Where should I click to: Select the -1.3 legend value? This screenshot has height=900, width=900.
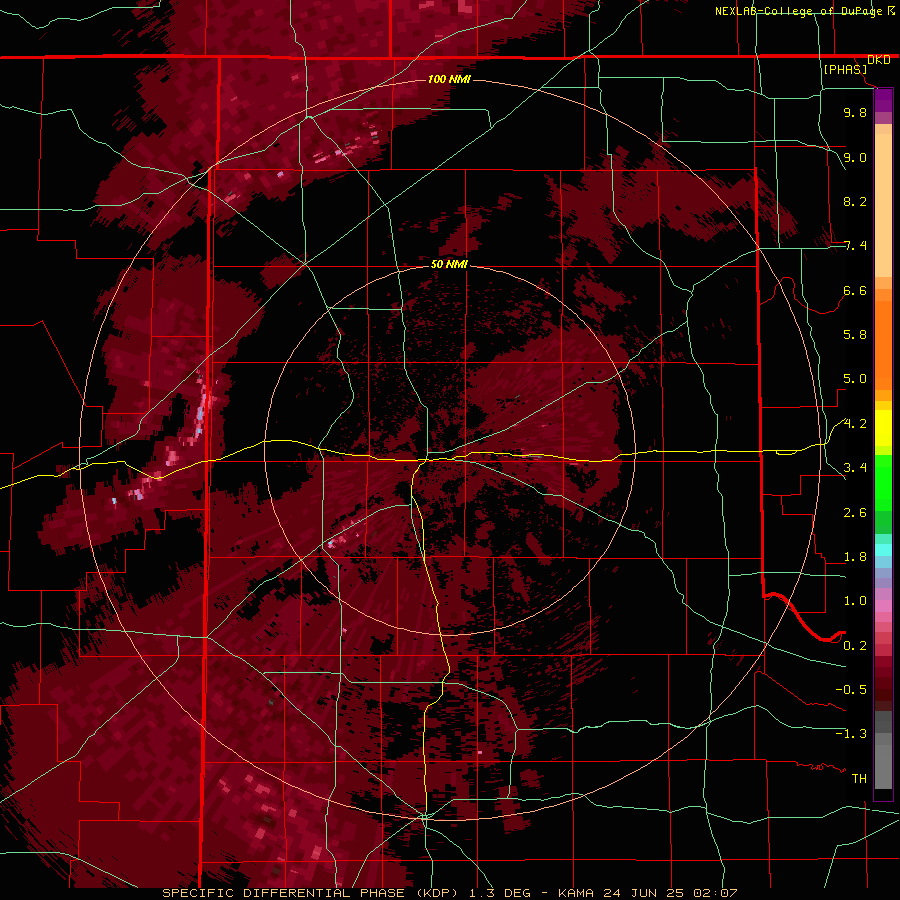pyautogui.click(x=851, y=734)
